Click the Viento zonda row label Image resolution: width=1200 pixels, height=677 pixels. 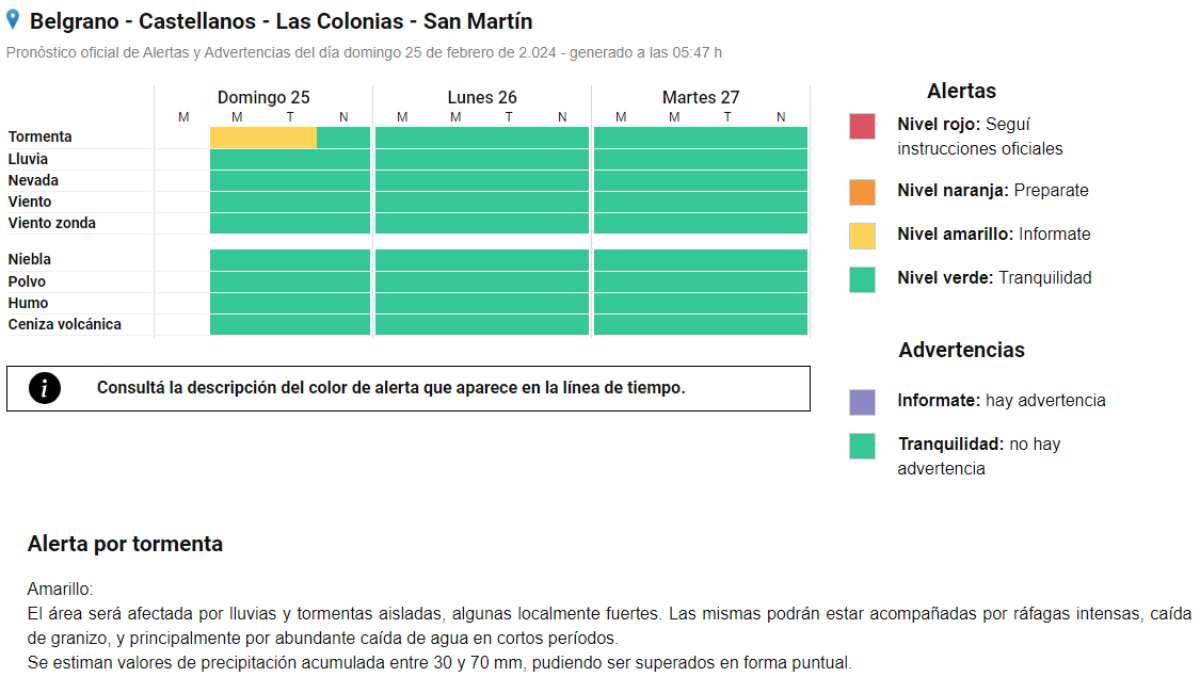[x=52, y=223]
